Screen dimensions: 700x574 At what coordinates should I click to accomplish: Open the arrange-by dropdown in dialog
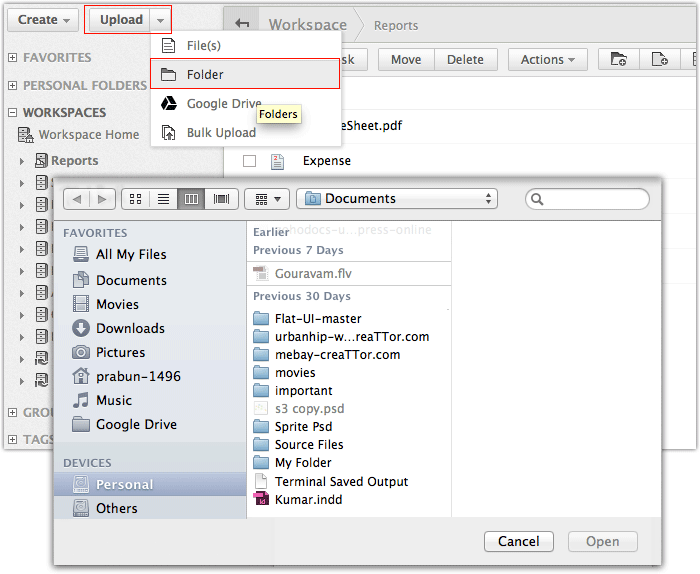pyautogui.click(x=267, y=199)
